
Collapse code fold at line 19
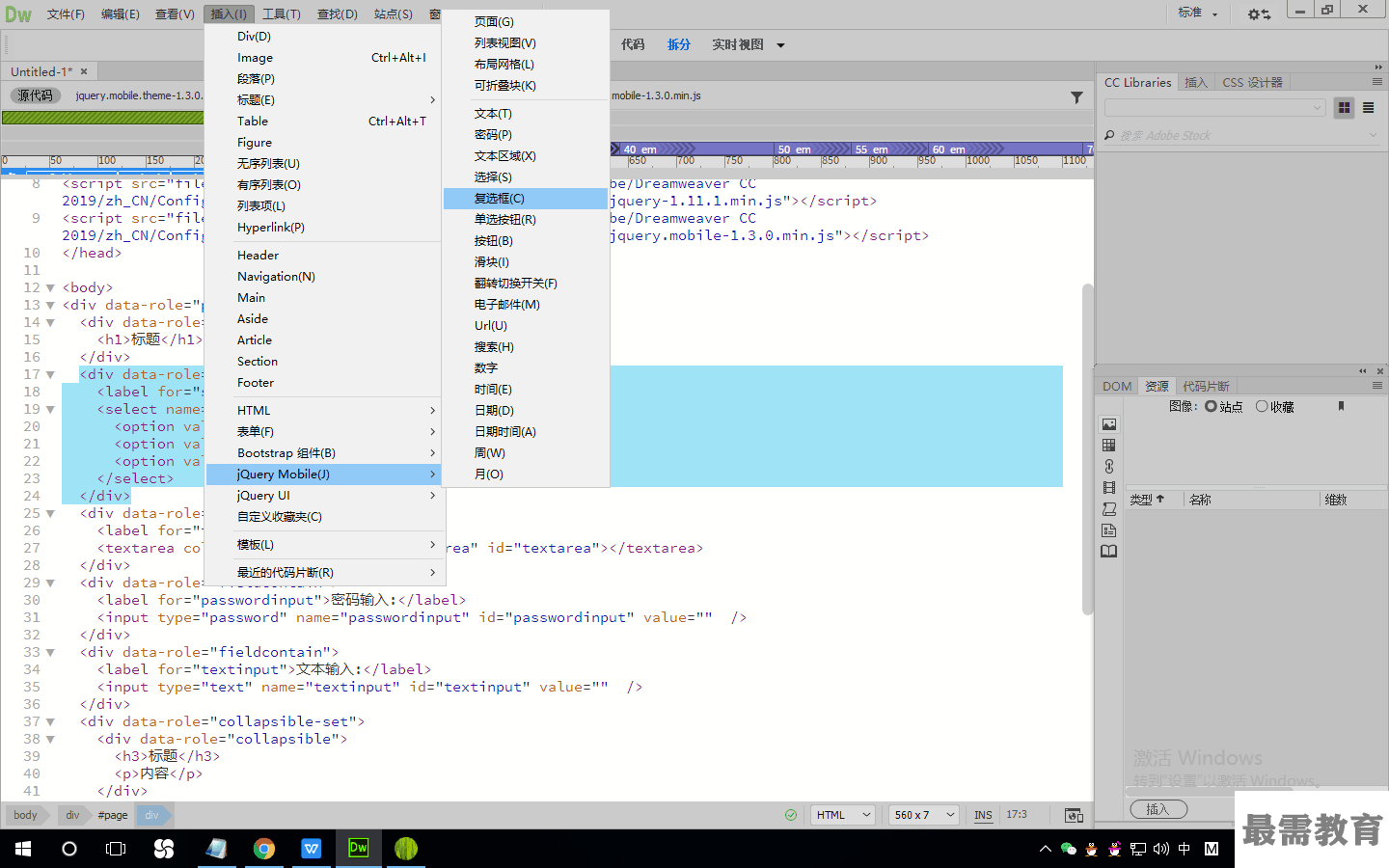pyautogui.click(x=50, y=410)
